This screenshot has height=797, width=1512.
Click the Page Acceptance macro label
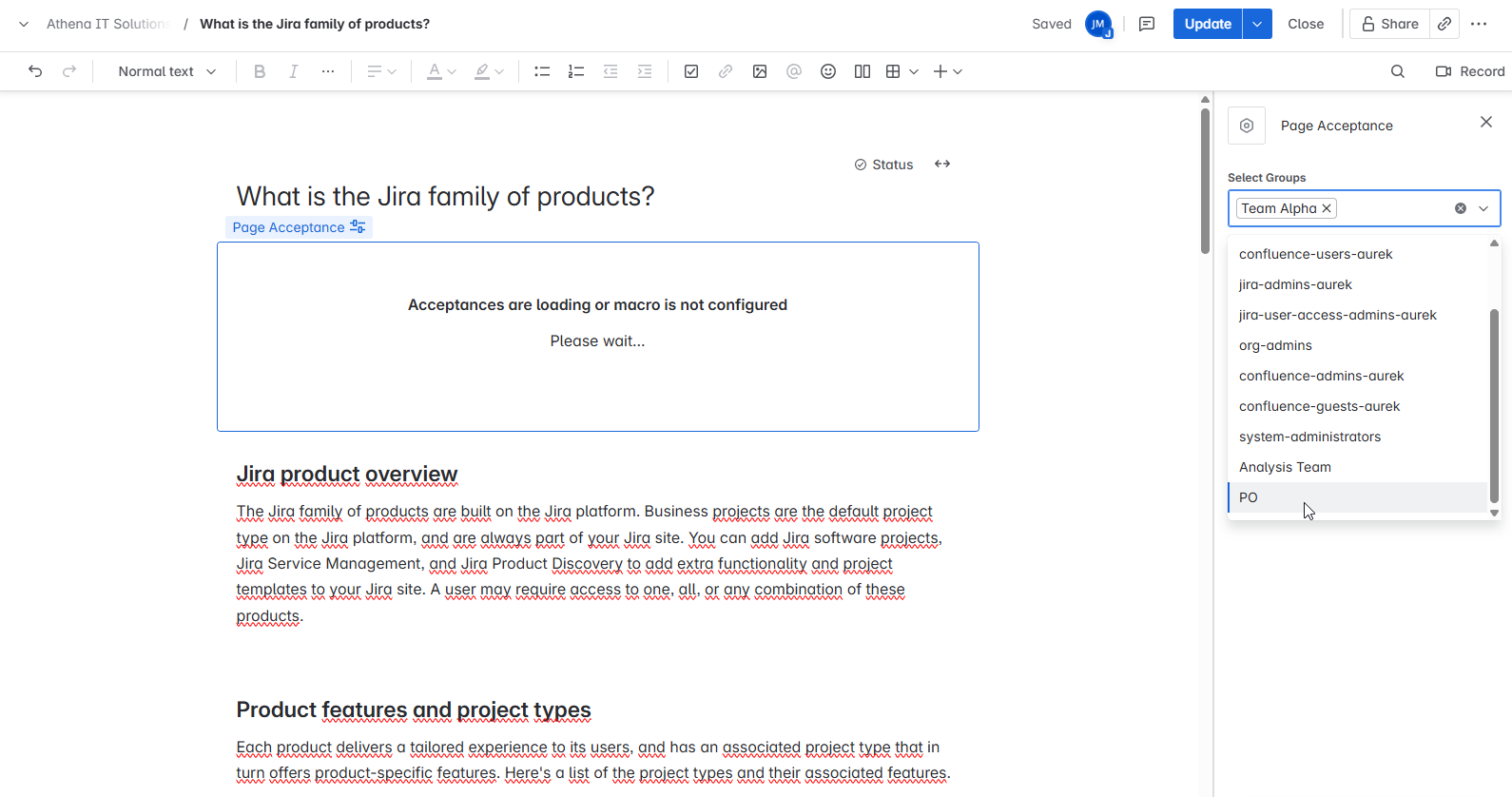299,227
